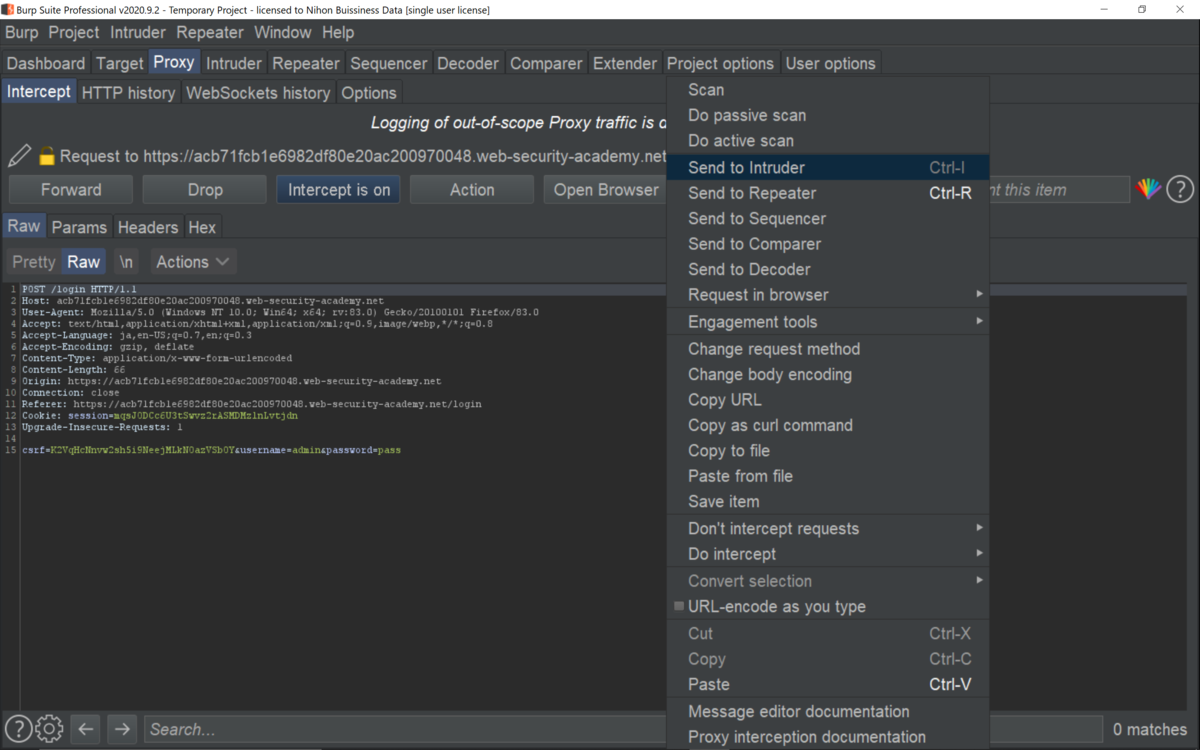Switch the message editor to its Raw view toggle

(x=83, y=262)
